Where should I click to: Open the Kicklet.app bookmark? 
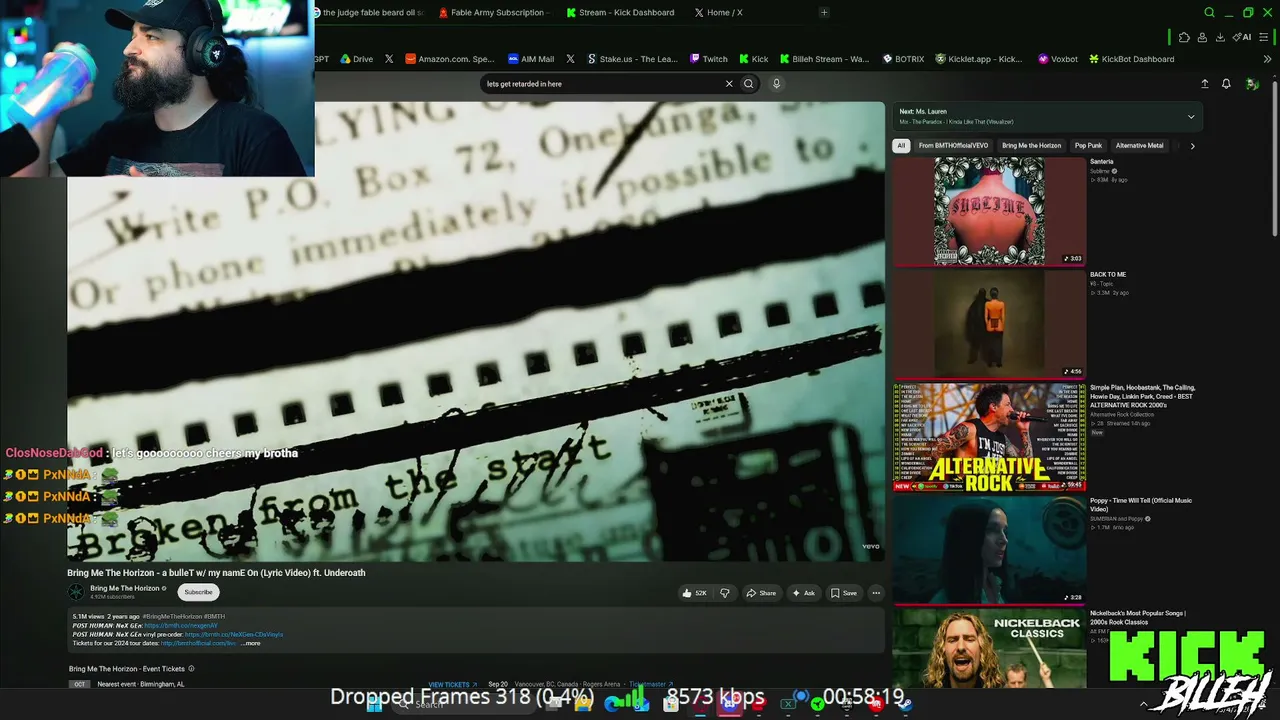(x=979, y=59)
